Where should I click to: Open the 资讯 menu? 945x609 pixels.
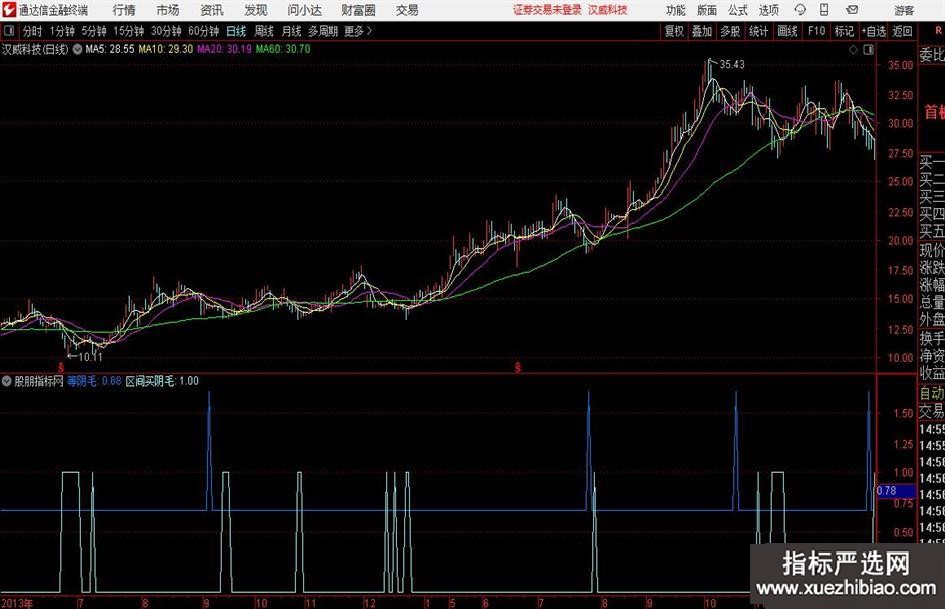point(212,10)
